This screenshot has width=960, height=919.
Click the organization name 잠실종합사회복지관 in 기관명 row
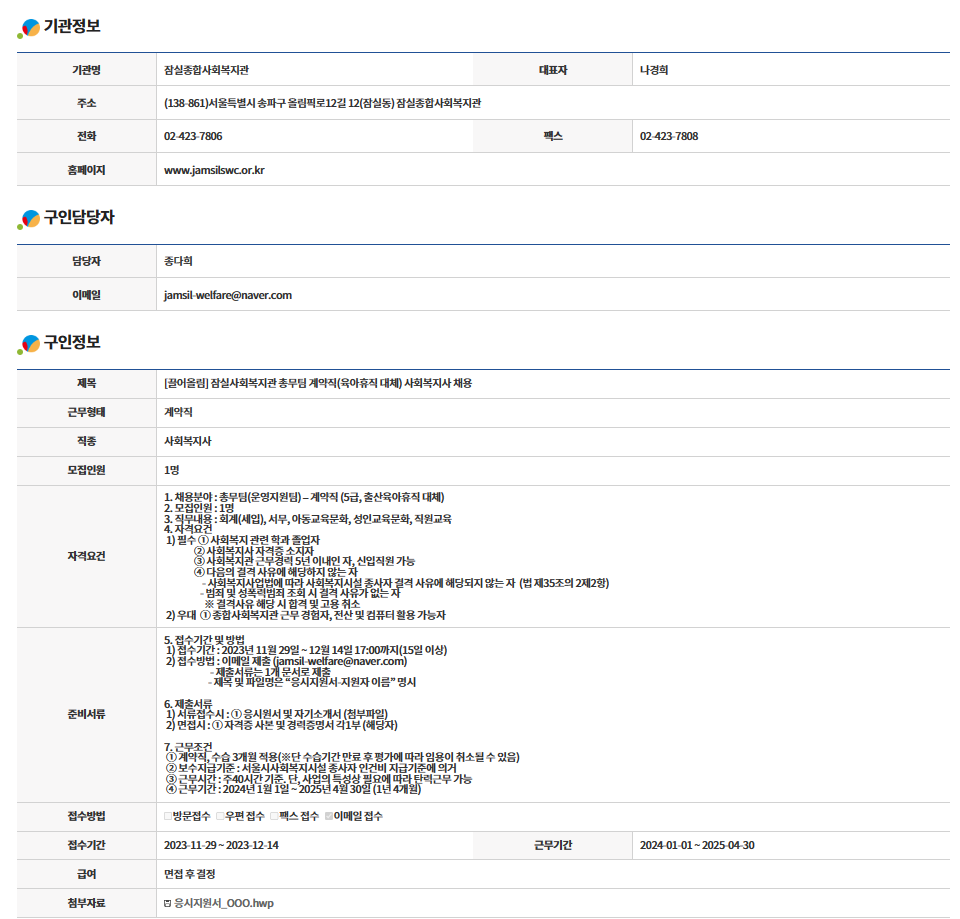[206, 70]
